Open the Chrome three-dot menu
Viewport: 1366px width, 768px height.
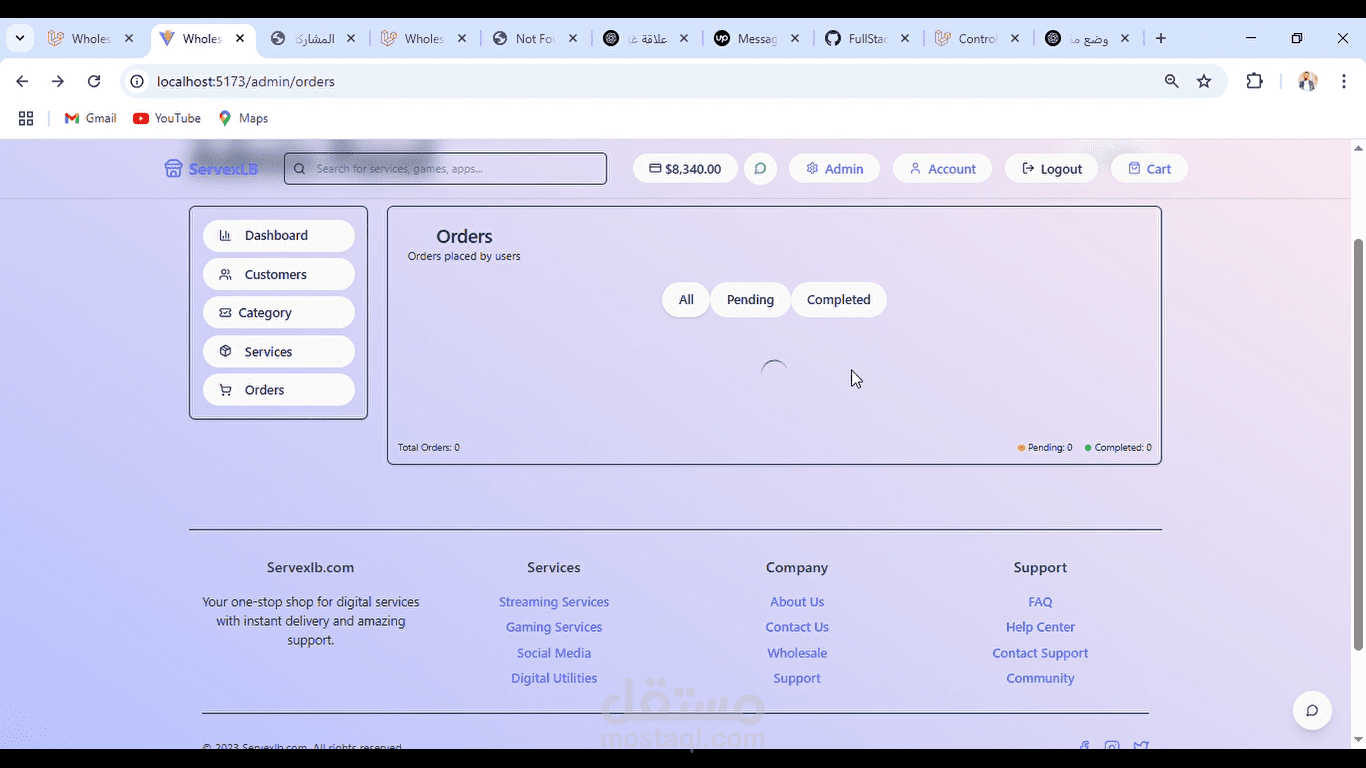pyautogui.click(x=1343, y=81)
